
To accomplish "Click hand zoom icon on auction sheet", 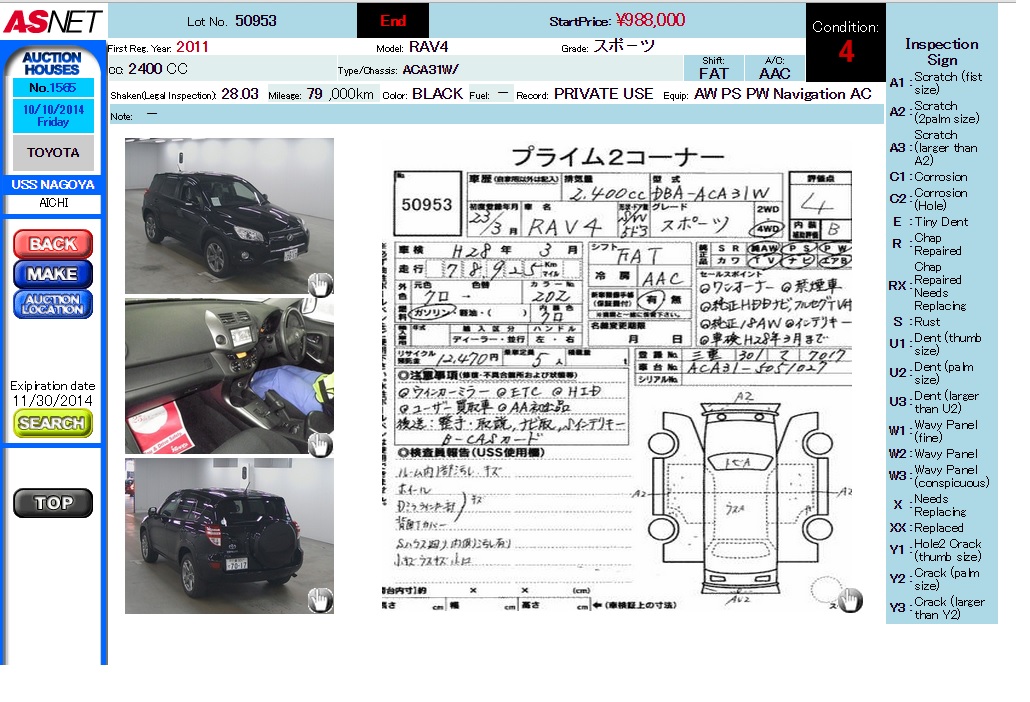I will (x=849, y=600).
